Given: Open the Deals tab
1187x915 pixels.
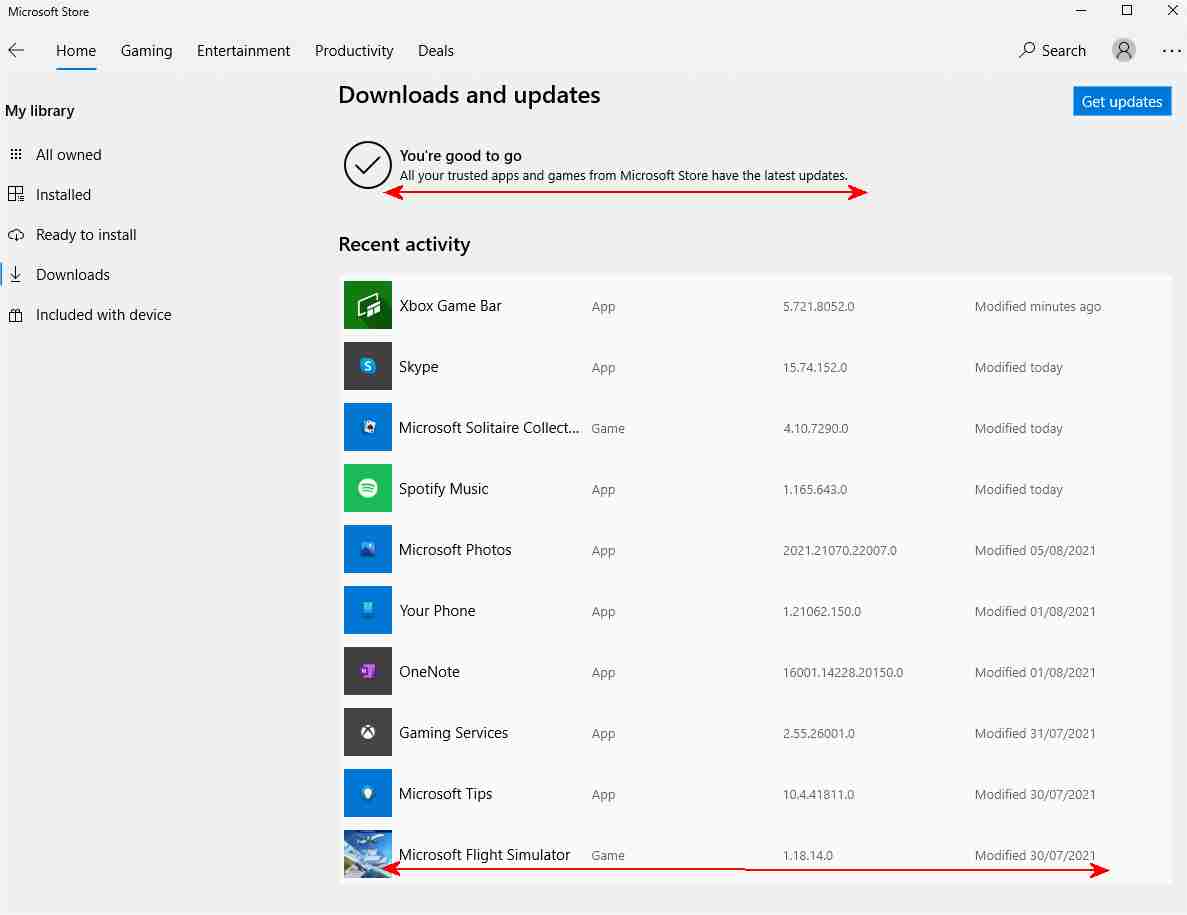Looking at the screenshot, I should coord(435,51).
